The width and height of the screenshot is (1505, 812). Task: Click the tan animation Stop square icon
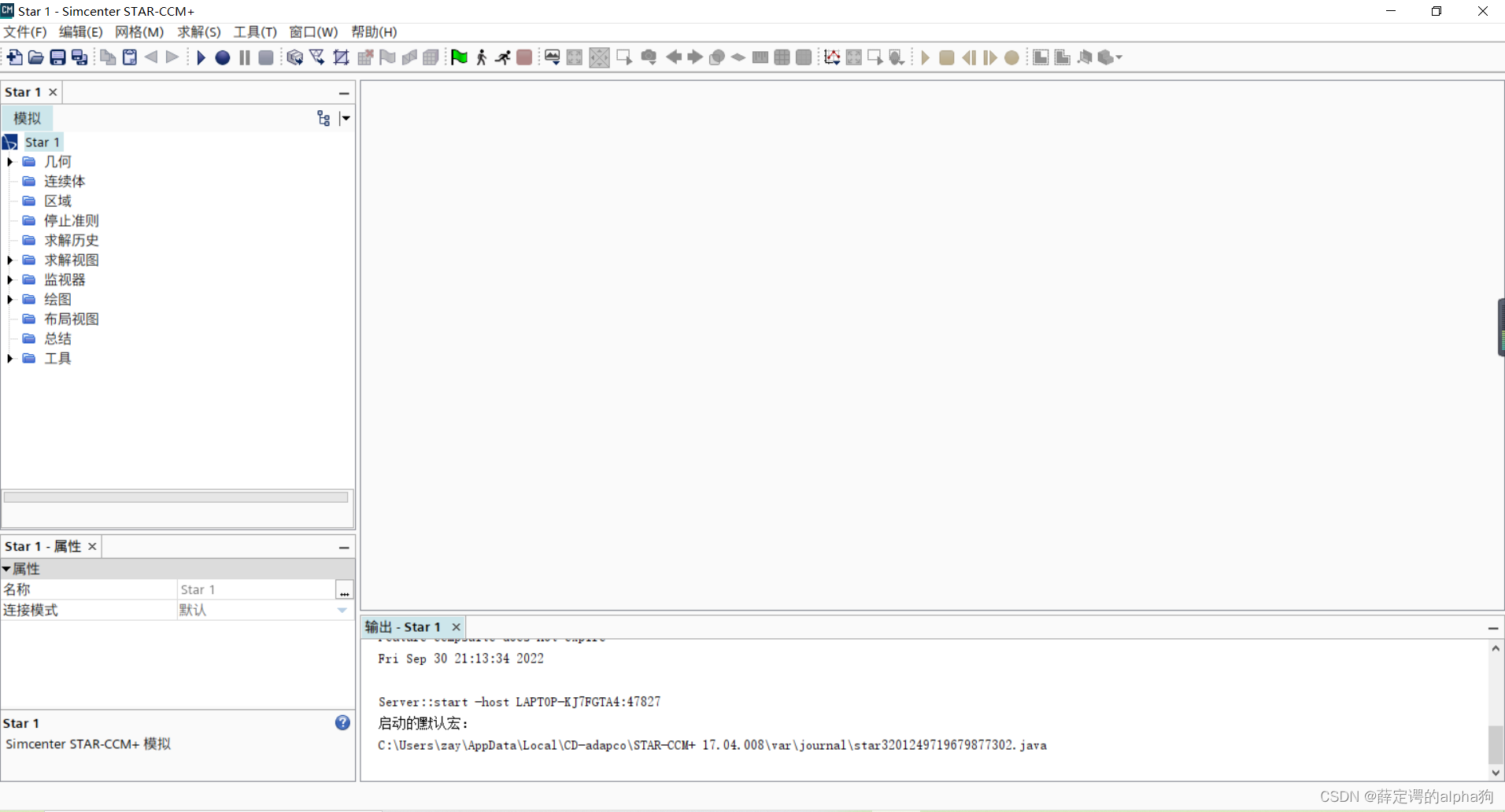[x=947, y=57]
